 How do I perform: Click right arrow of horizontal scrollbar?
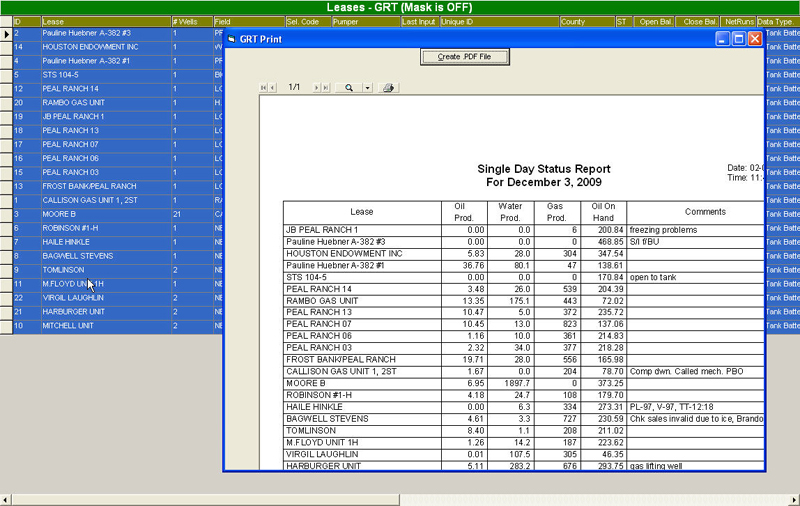794,500
